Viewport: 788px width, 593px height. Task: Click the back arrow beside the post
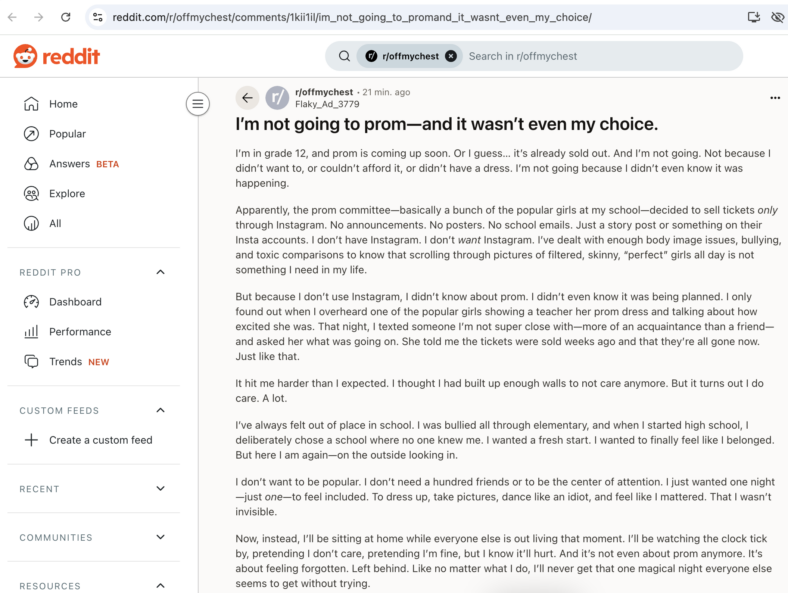point(247,97)
